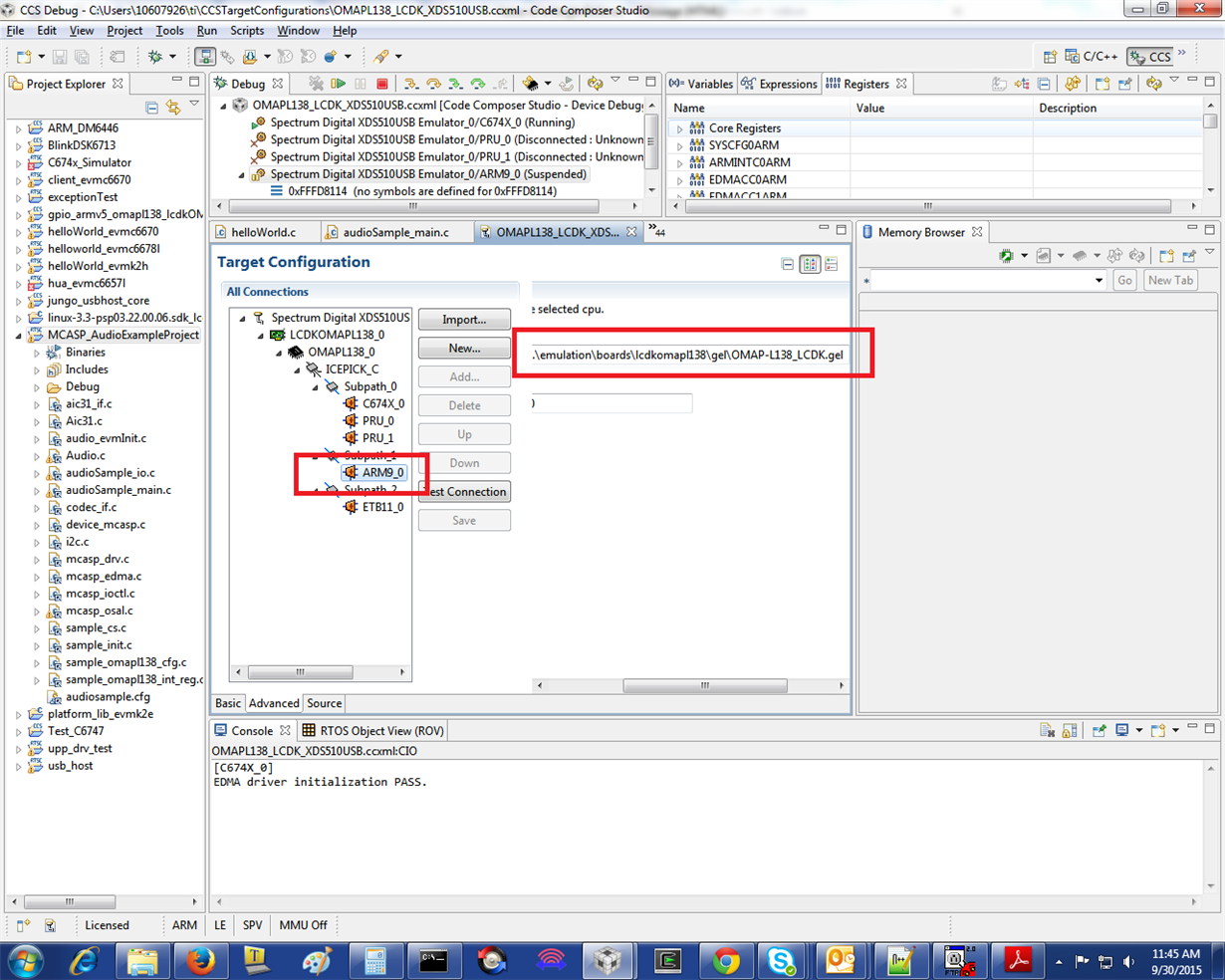Expand the Core Registers group
Viewport: 1225px width, 980px height.
pyautogui.click(x=680, y=128)
